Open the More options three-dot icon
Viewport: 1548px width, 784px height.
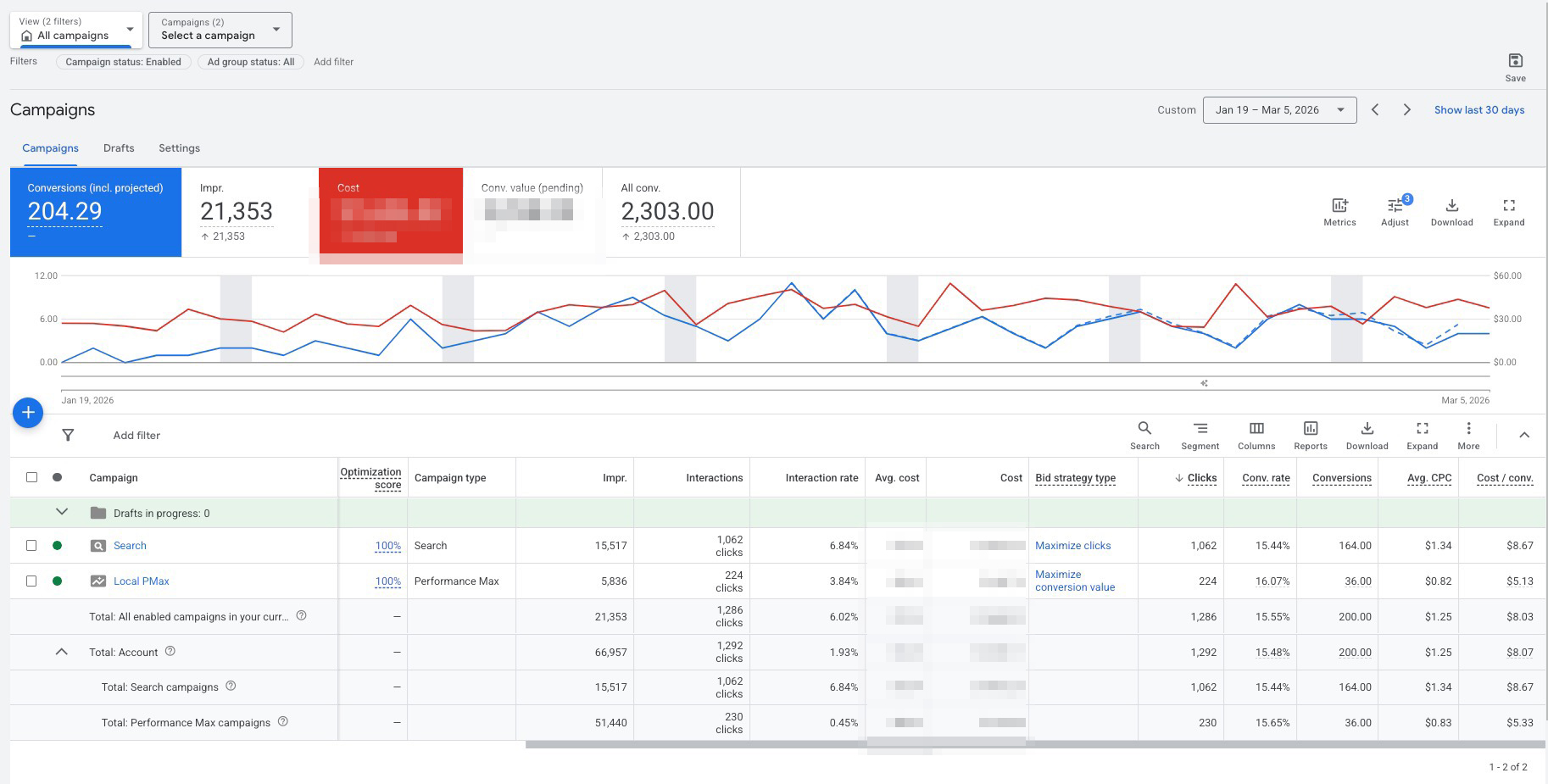pos(1468,434)
